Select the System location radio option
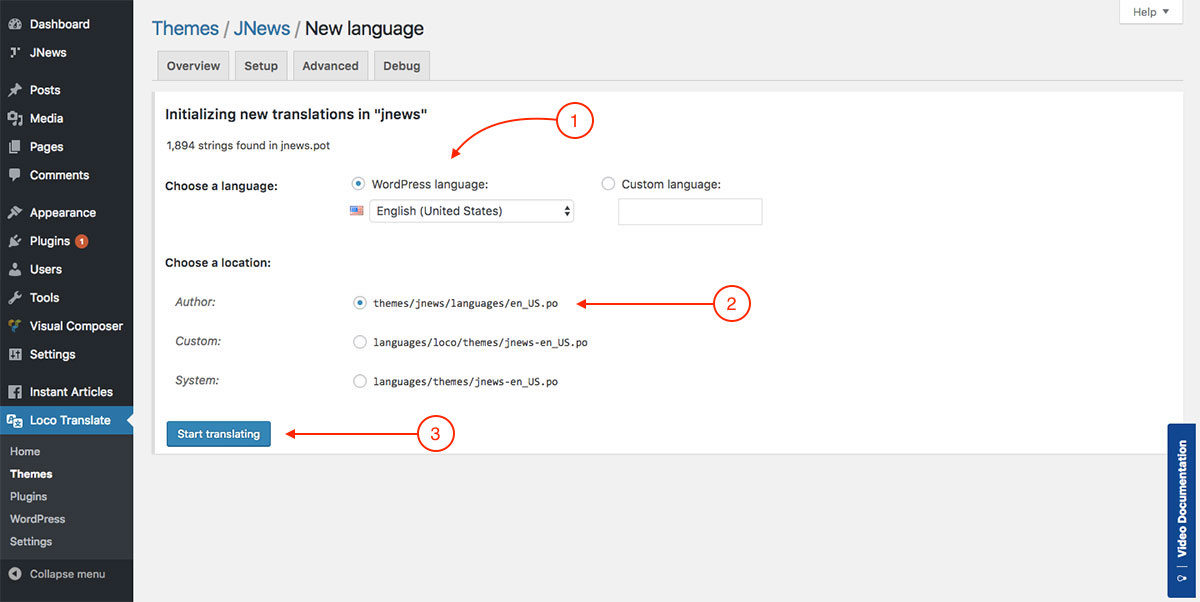The image size is (1200, 602). 360,381
